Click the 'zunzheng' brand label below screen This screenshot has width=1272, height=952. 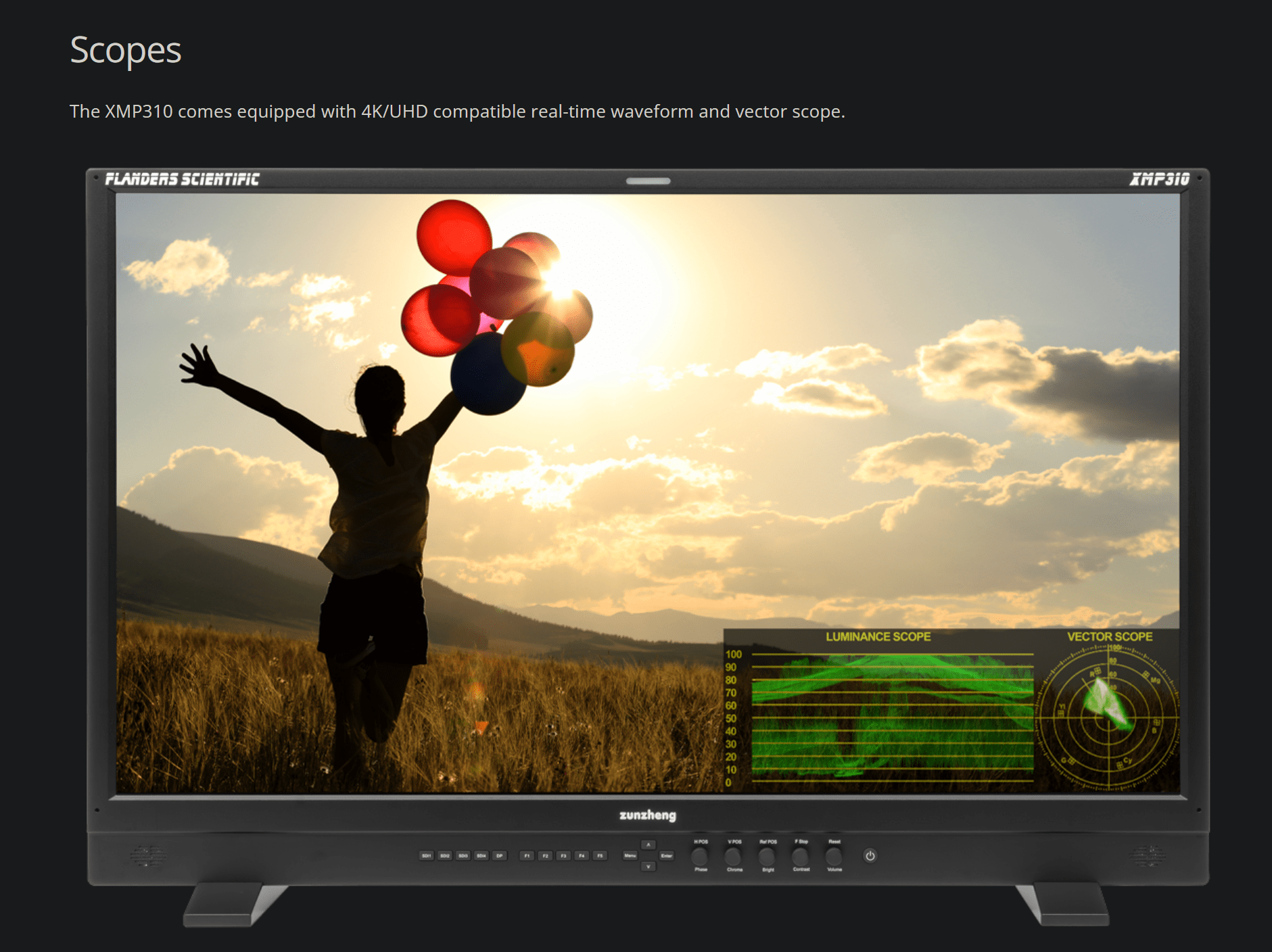pos(648,815)
